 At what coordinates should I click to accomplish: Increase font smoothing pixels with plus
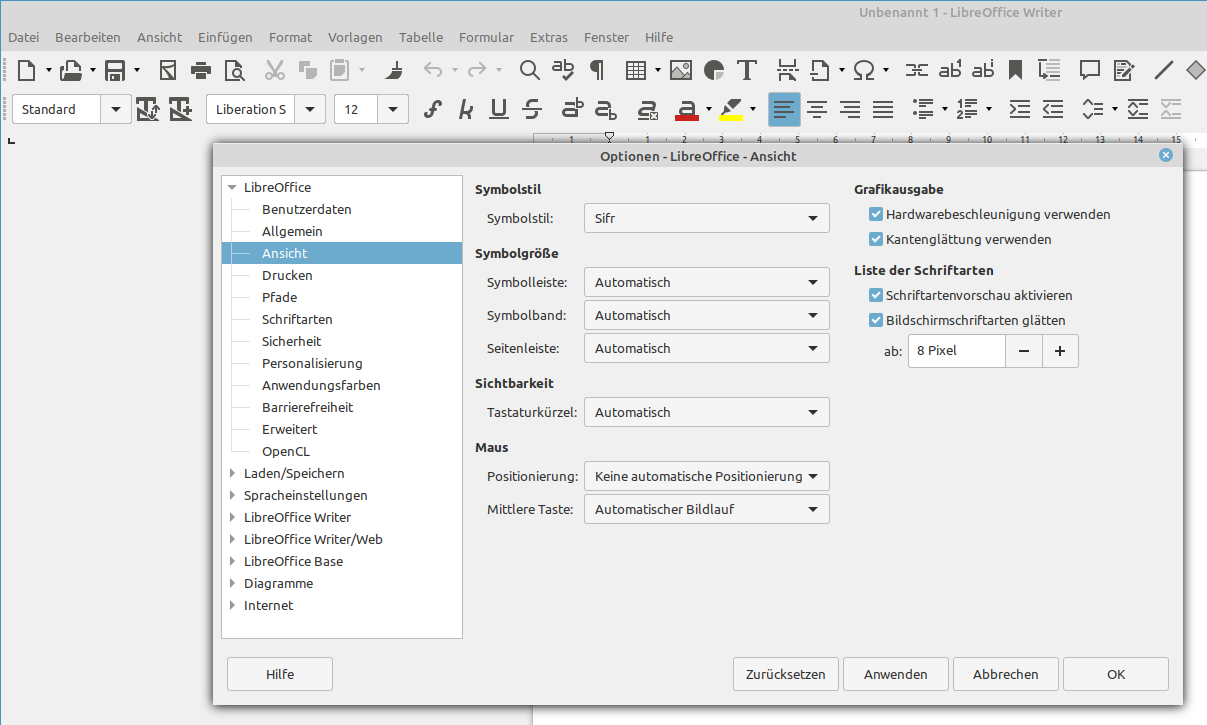tap(1060, 351)
